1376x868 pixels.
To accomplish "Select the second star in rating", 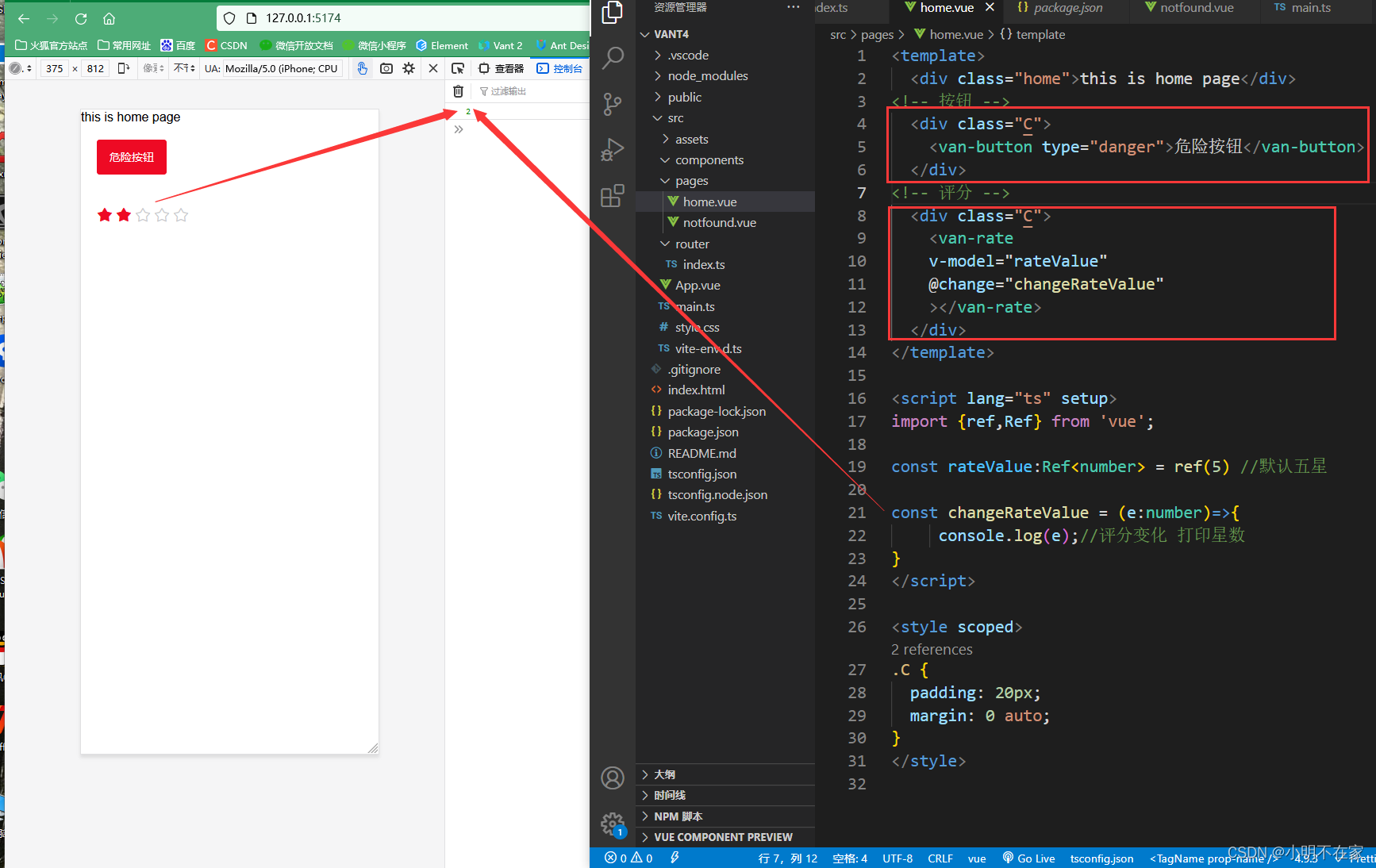I will click(x=124, y=215).
